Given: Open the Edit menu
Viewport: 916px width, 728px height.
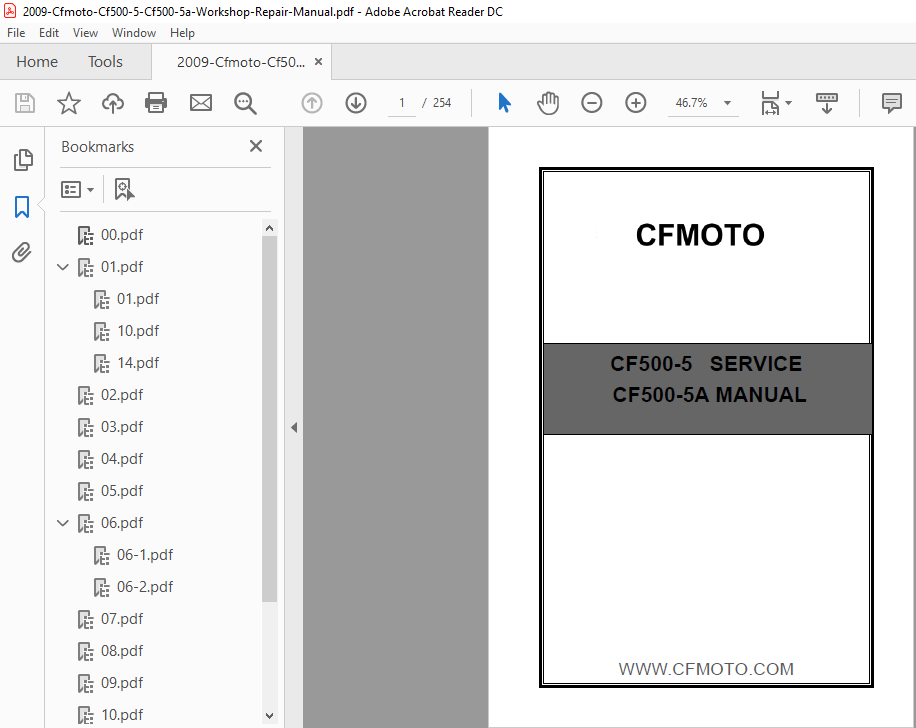Looking at the screenshot, I should pyautogui.click(x=48, y=33).
